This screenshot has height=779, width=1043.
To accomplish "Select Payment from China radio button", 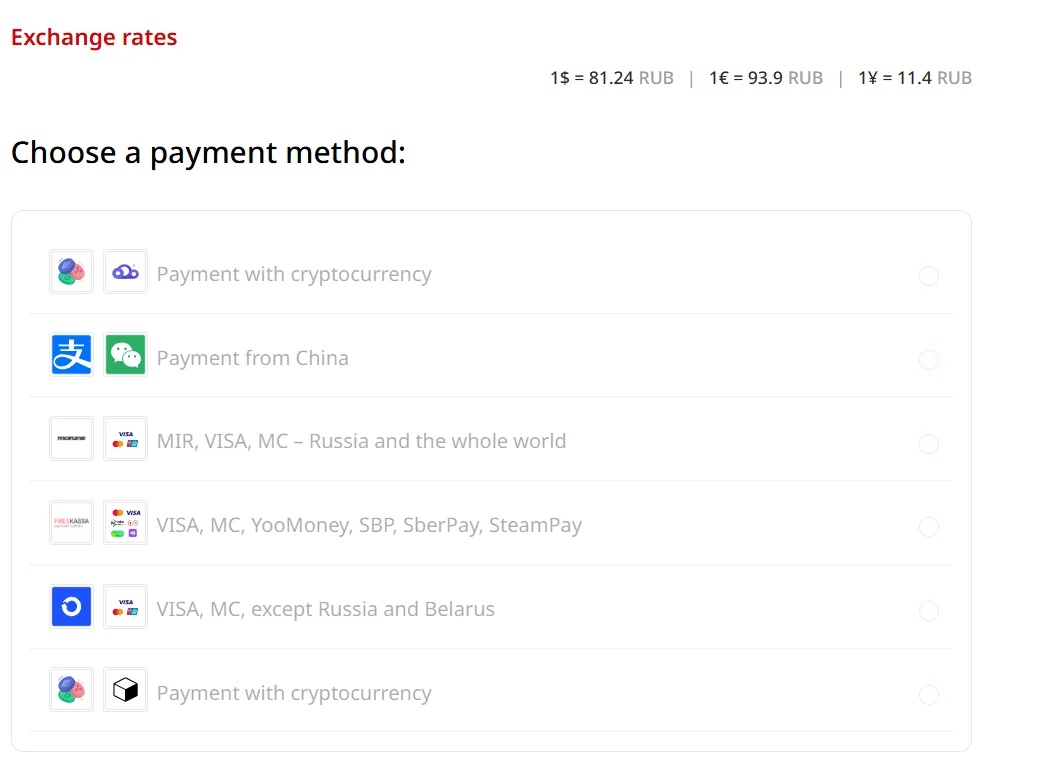I will pyautogui.click(x=929, y=360).
